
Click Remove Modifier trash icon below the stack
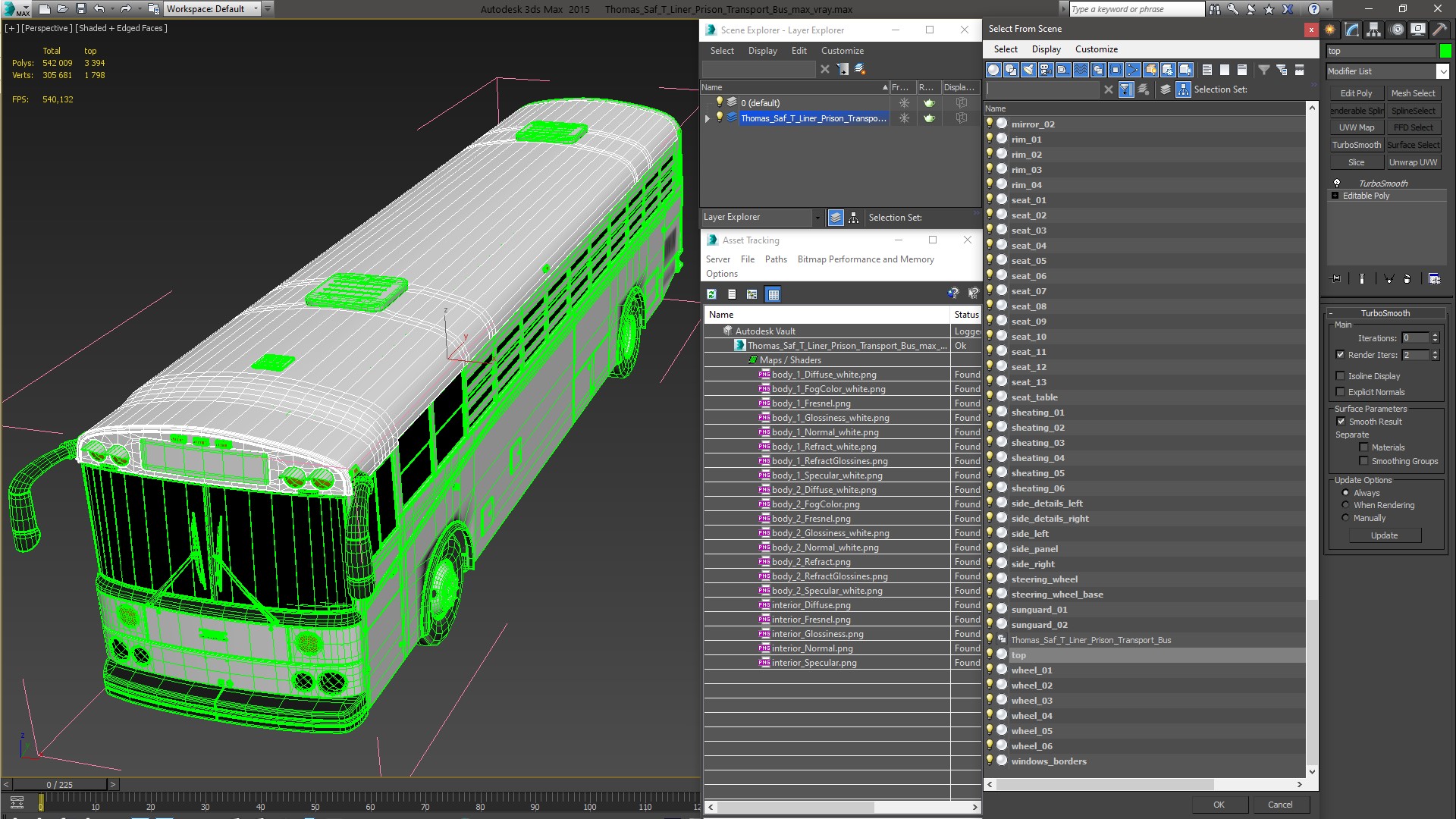point(1407,279)
